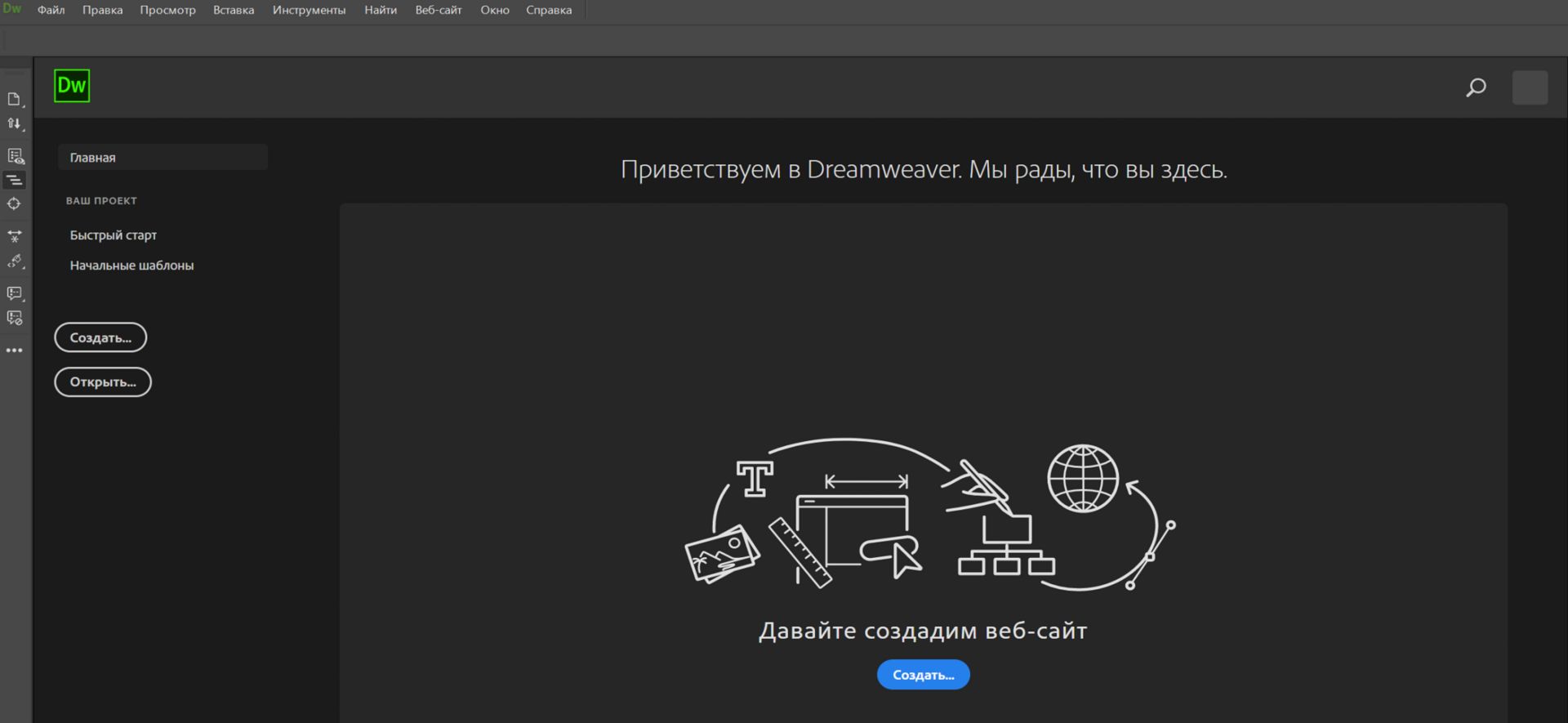The image size is (1568, 723).
Task: Click the search magnifier icon
Action: [x=1476, y=87]
